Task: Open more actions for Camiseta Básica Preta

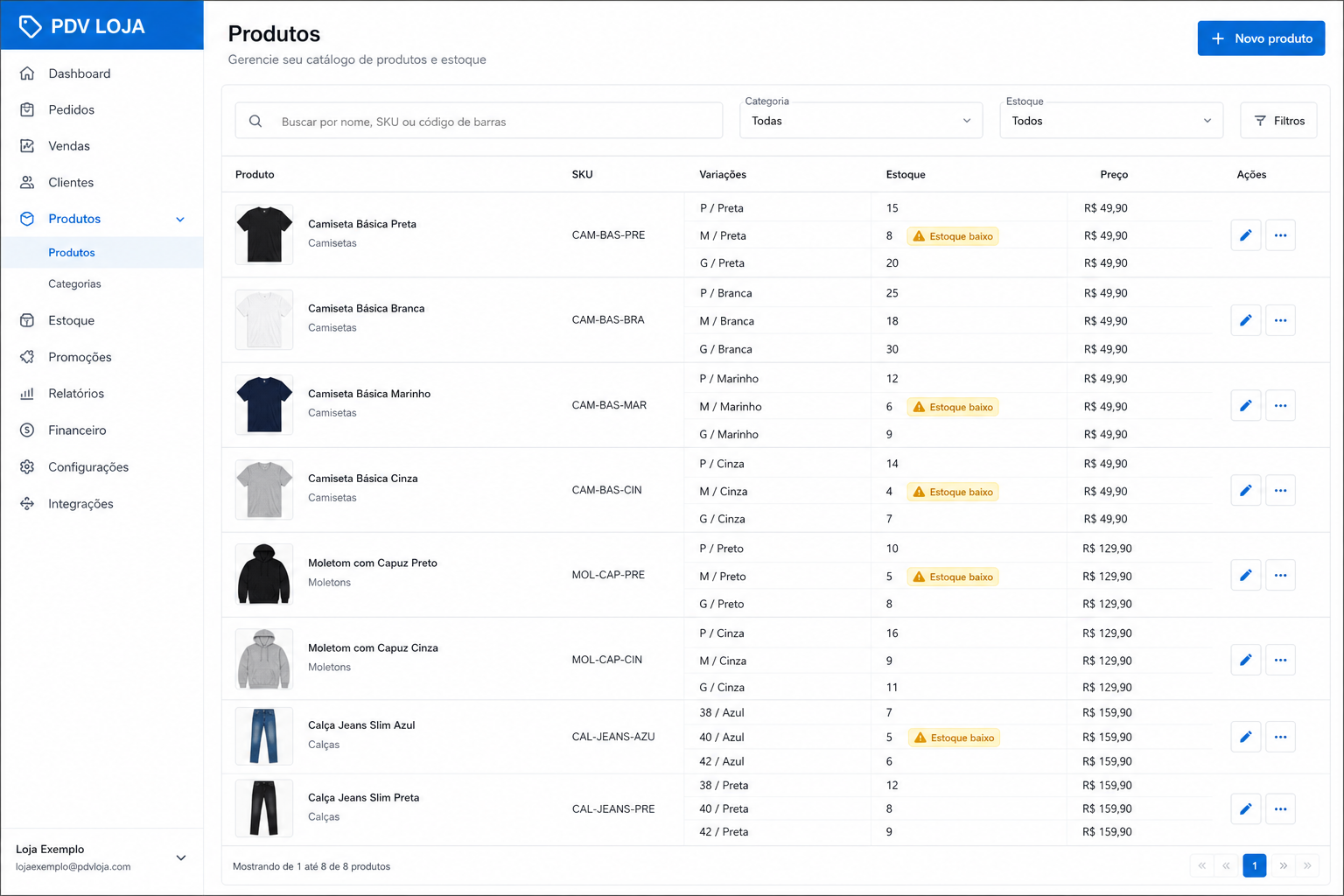Action: tap(1280, 235)
